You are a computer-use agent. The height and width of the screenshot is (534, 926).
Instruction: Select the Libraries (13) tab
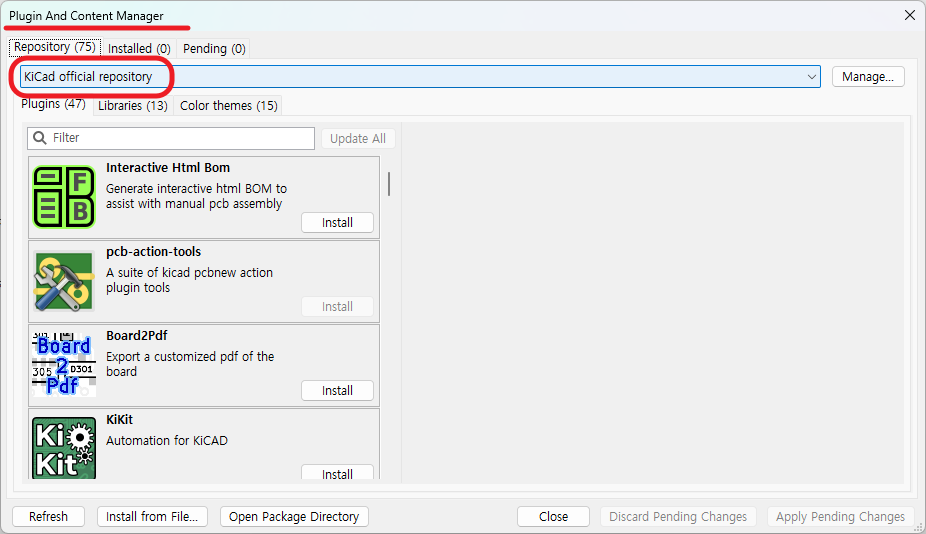133,106
